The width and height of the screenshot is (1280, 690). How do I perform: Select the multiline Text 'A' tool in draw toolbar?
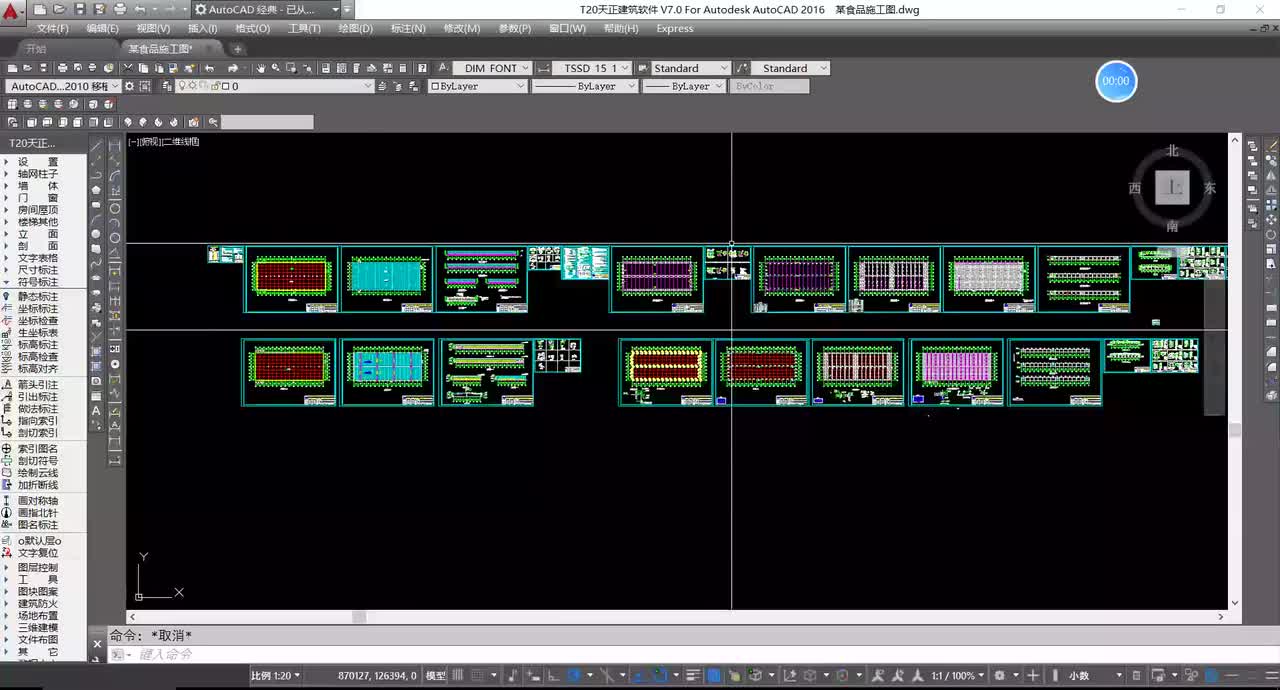pyautogui.click(x=97, y=411)
